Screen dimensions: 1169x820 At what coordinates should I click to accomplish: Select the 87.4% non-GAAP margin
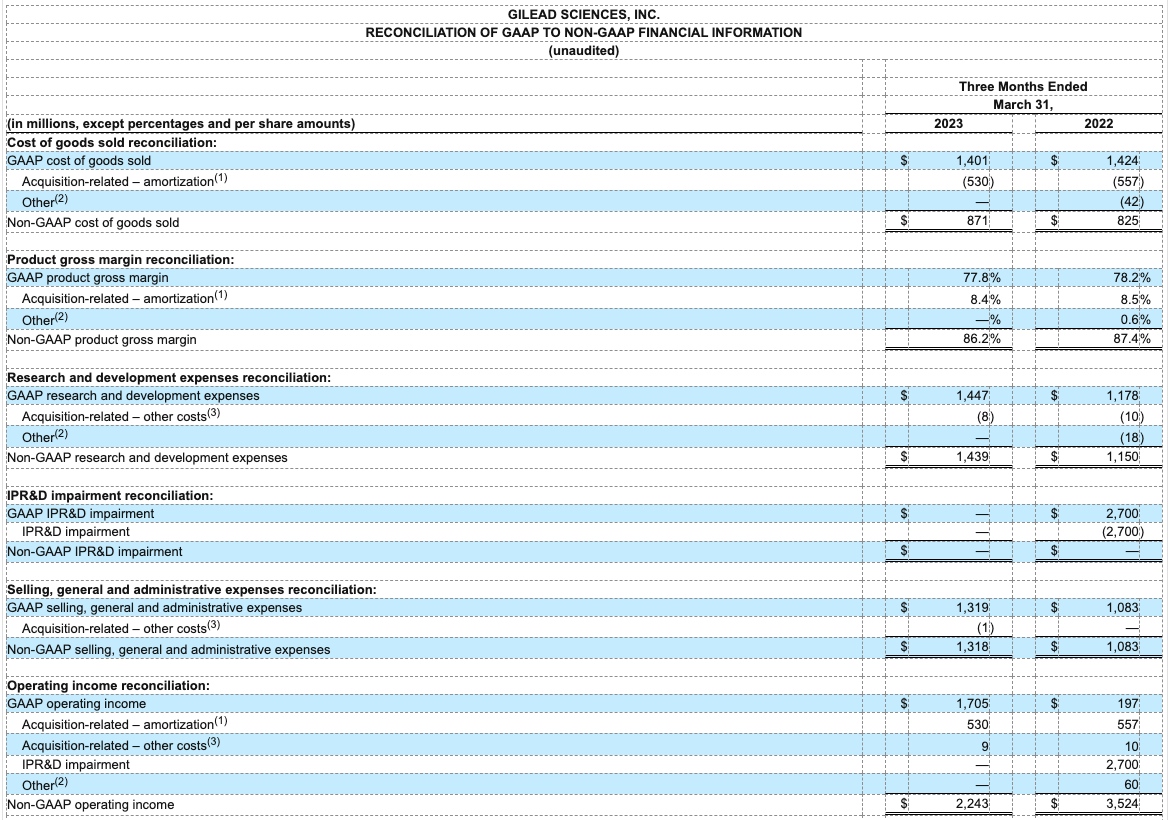point(1132,338)
